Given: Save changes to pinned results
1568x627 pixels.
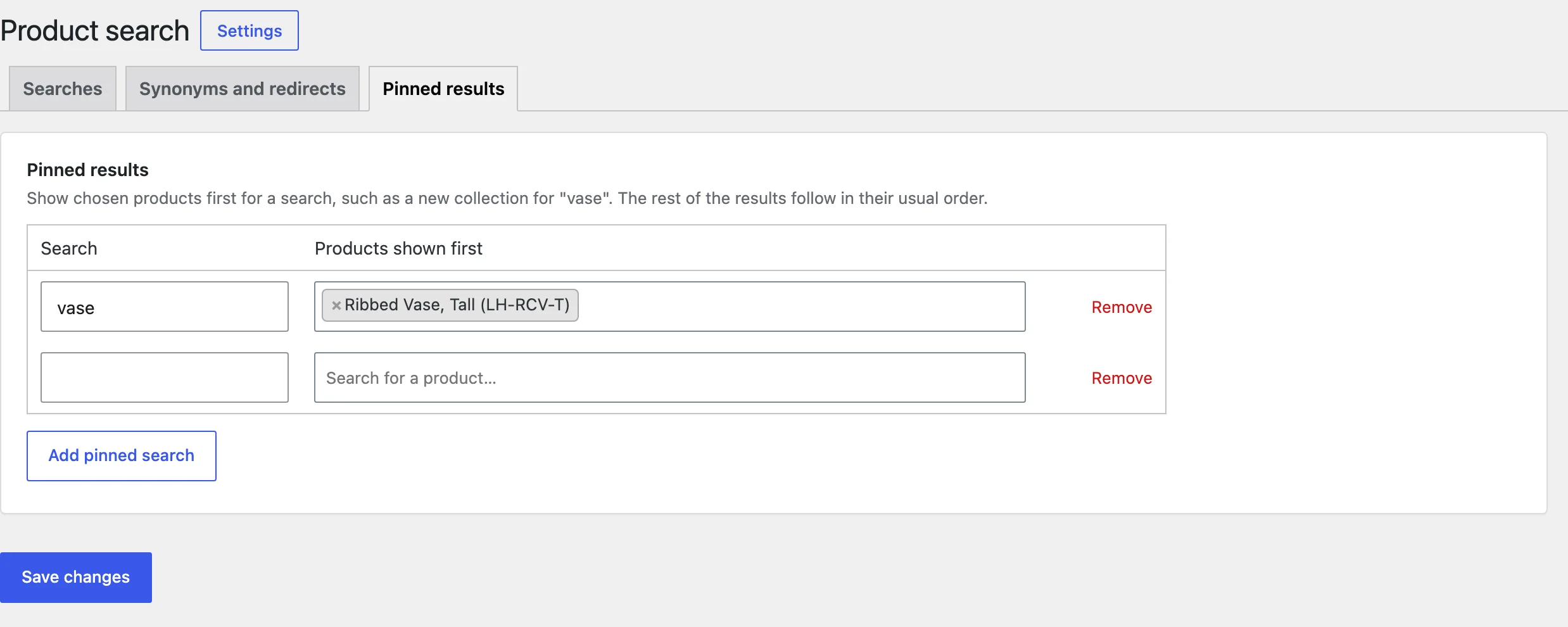Looking at the screenshot, I should (x=76, y=578).
